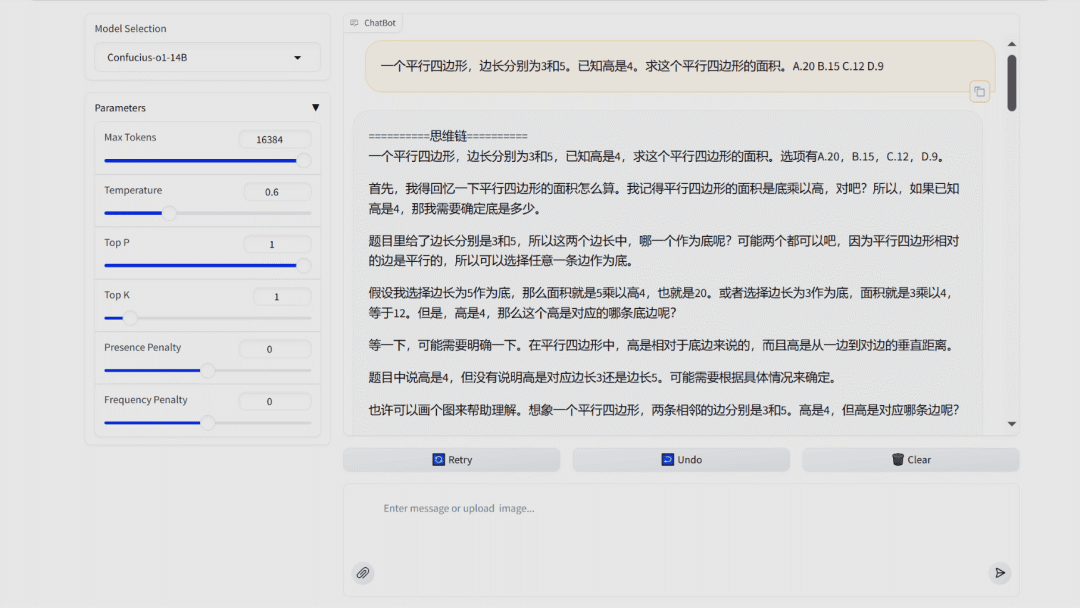The height and width of the screenshot is (608, 1080).
Task: Click the Temperature value field
Action: pos(277,192)
